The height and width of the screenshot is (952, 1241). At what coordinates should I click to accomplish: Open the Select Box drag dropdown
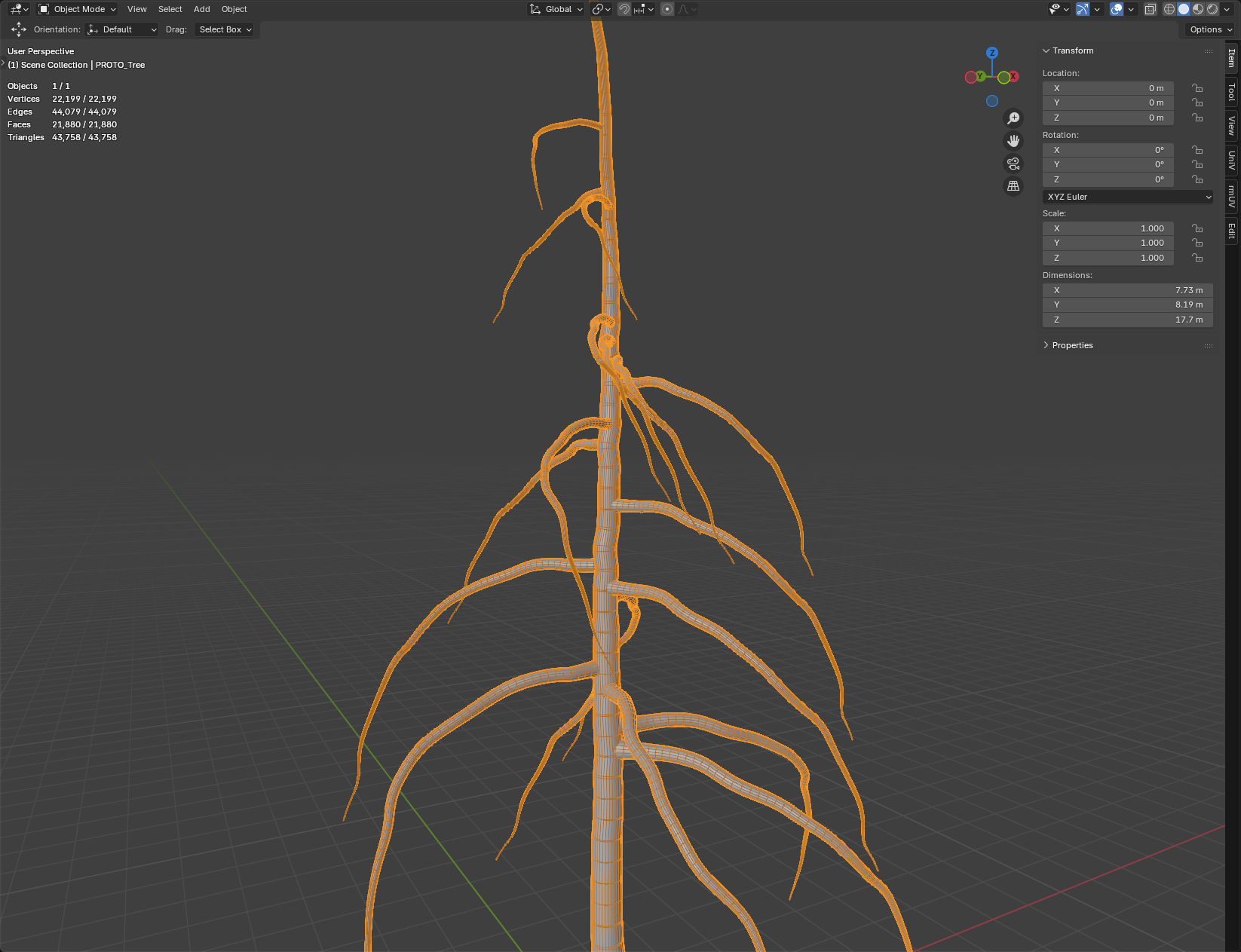point(225,29)
